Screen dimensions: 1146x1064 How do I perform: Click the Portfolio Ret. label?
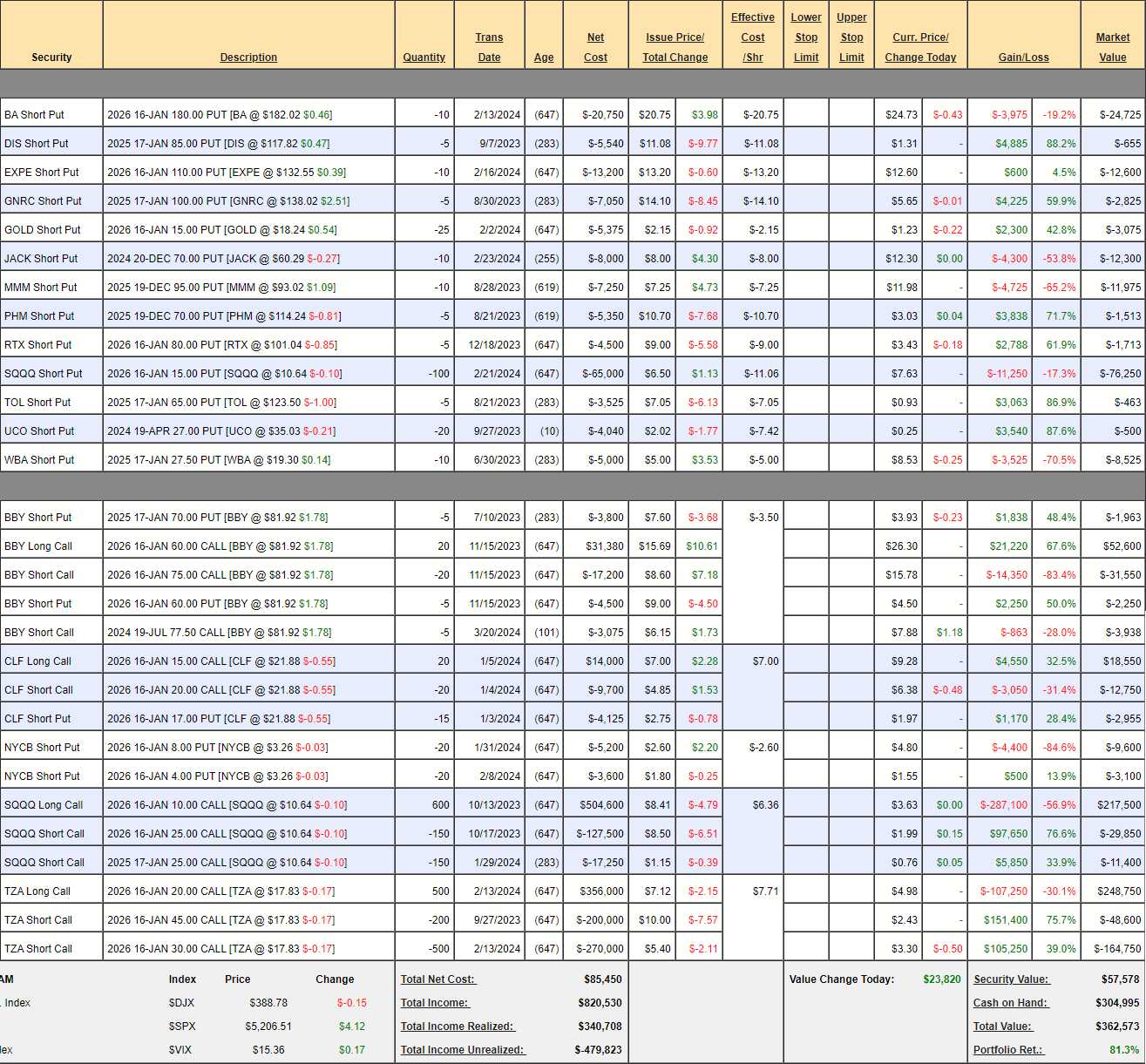tap(1008, 1050)
